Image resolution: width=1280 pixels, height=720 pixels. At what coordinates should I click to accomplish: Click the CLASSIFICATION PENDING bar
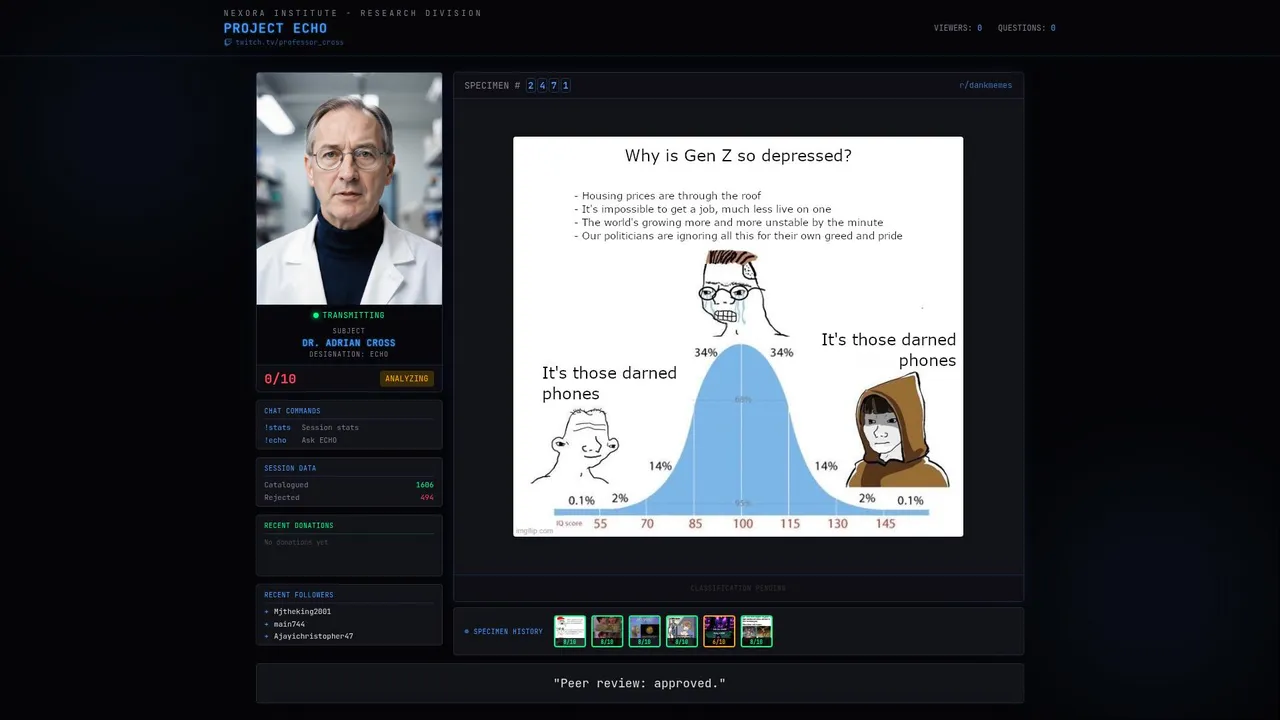pyautogui.click(x=738, y=588)
